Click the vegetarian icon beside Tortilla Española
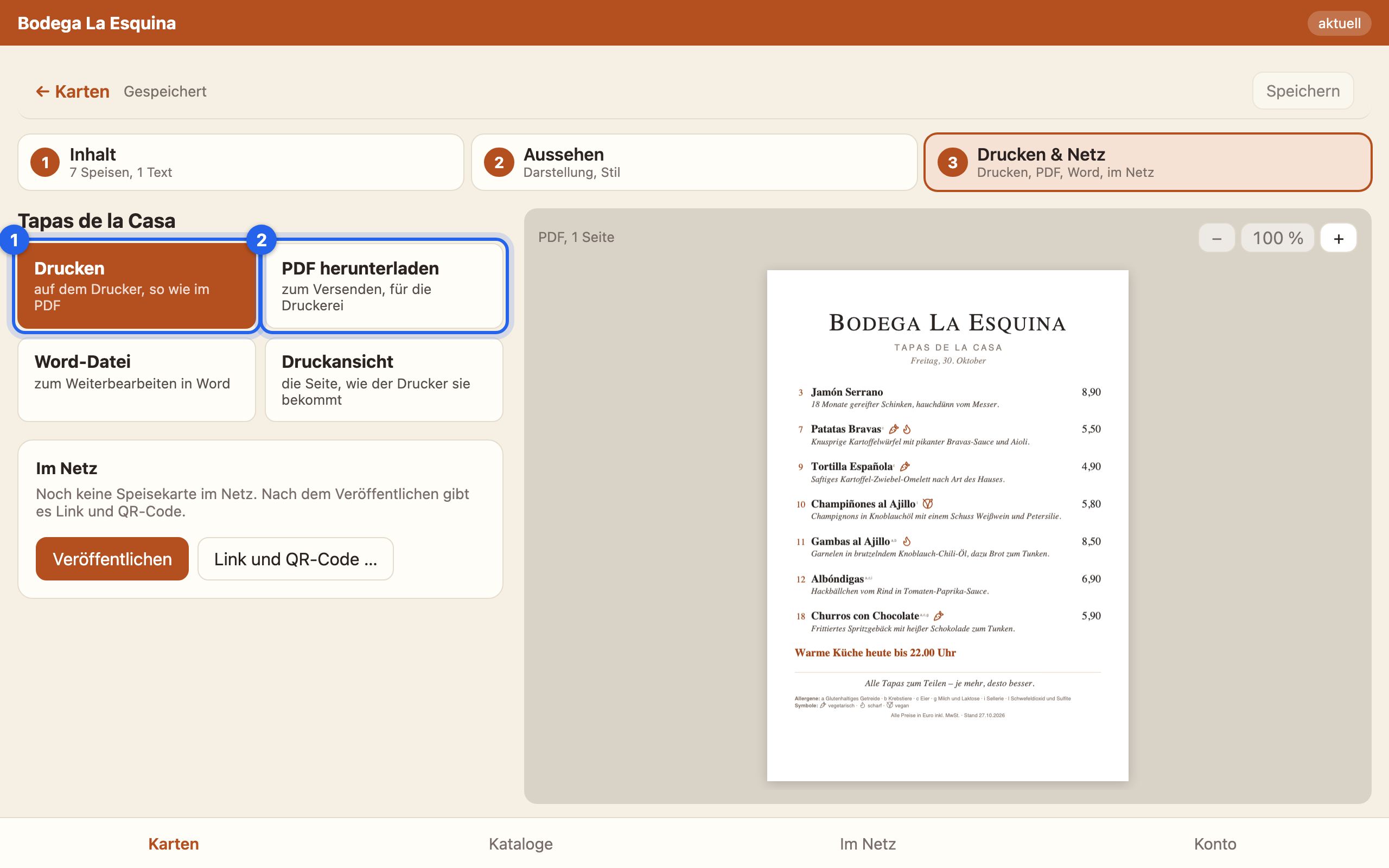This screenshot has height=868, width=1389. point(904,466)
